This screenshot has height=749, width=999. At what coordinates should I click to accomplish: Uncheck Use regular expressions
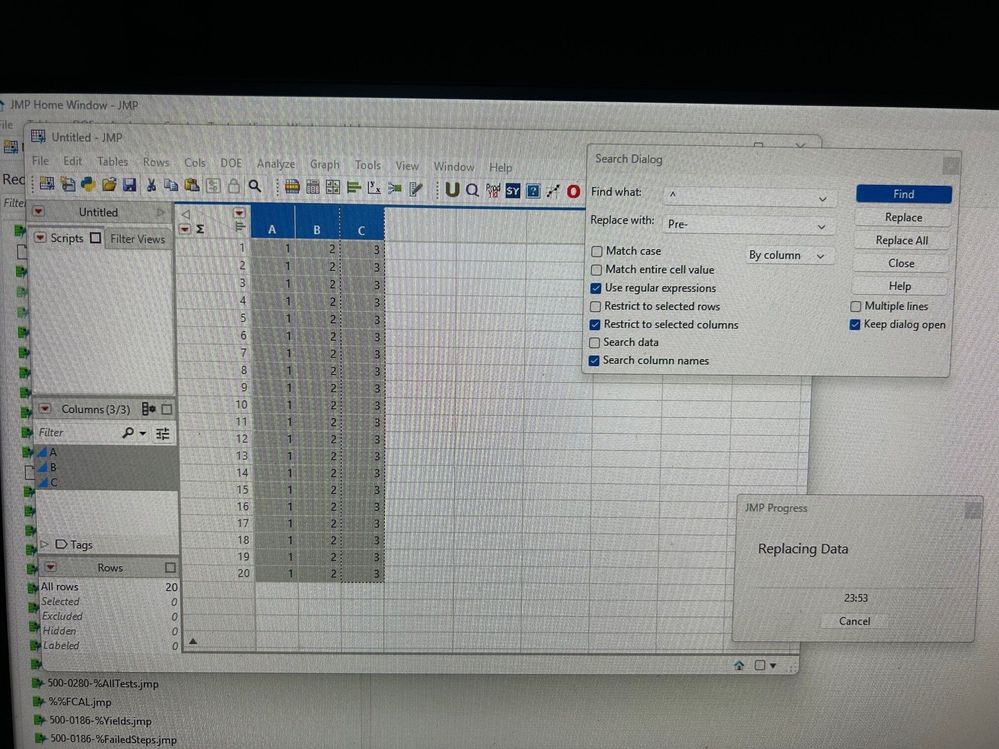point(596,288)
